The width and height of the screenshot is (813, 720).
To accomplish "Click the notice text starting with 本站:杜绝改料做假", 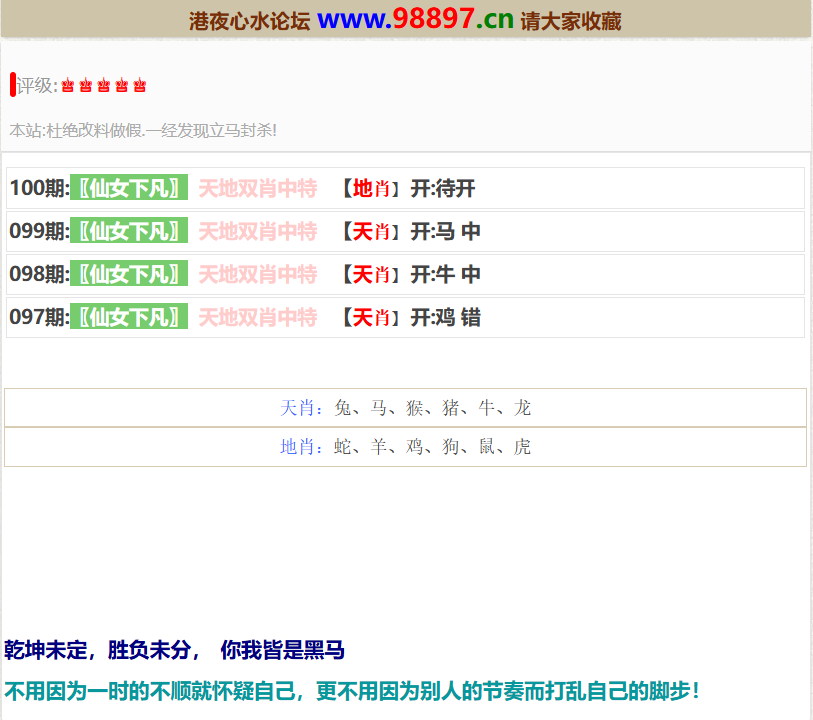I will (x=143, y=130).
